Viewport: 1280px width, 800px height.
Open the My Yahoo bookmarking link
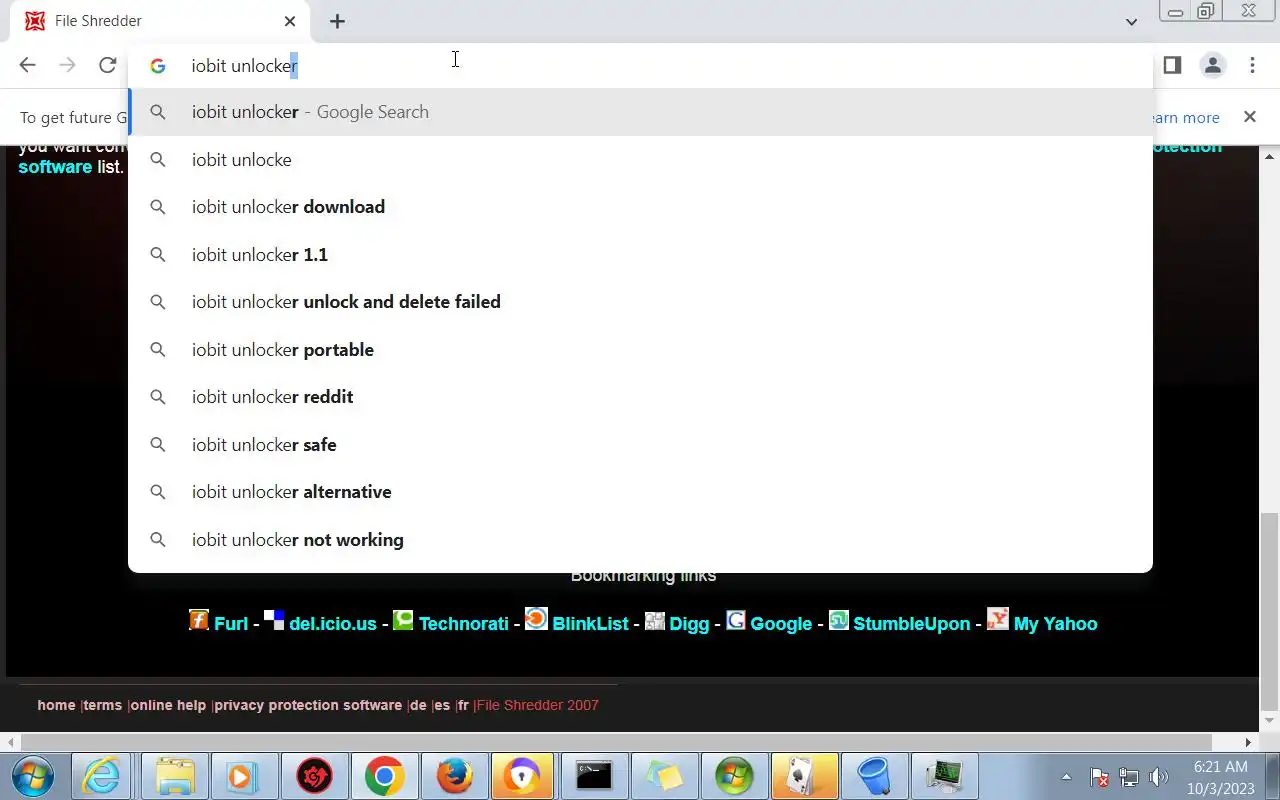click(1056, 624)
